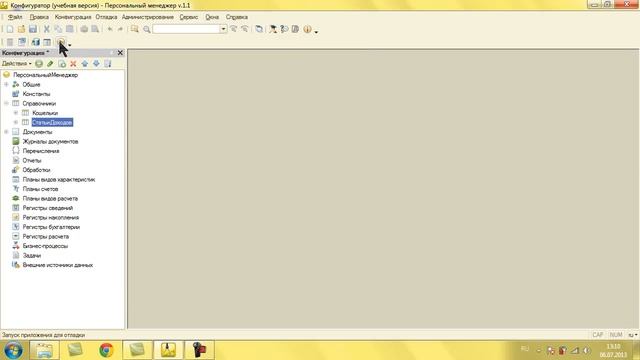
Task: Click the configuration window icon on second toolbar
Action: [x=22, y=42]
